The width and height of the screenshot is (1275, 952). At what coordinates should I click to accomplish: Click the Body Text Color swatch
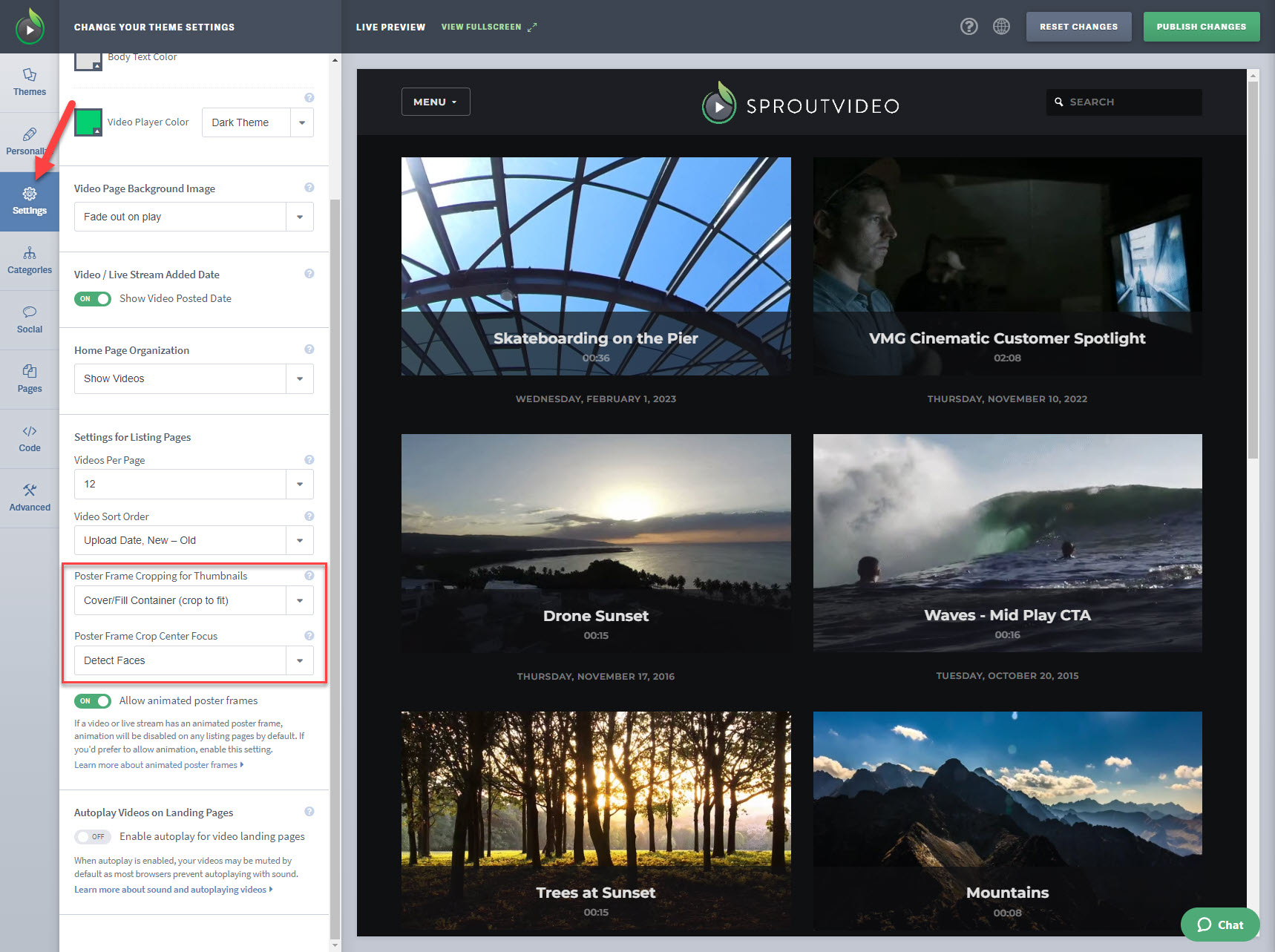tap(88, 61)
